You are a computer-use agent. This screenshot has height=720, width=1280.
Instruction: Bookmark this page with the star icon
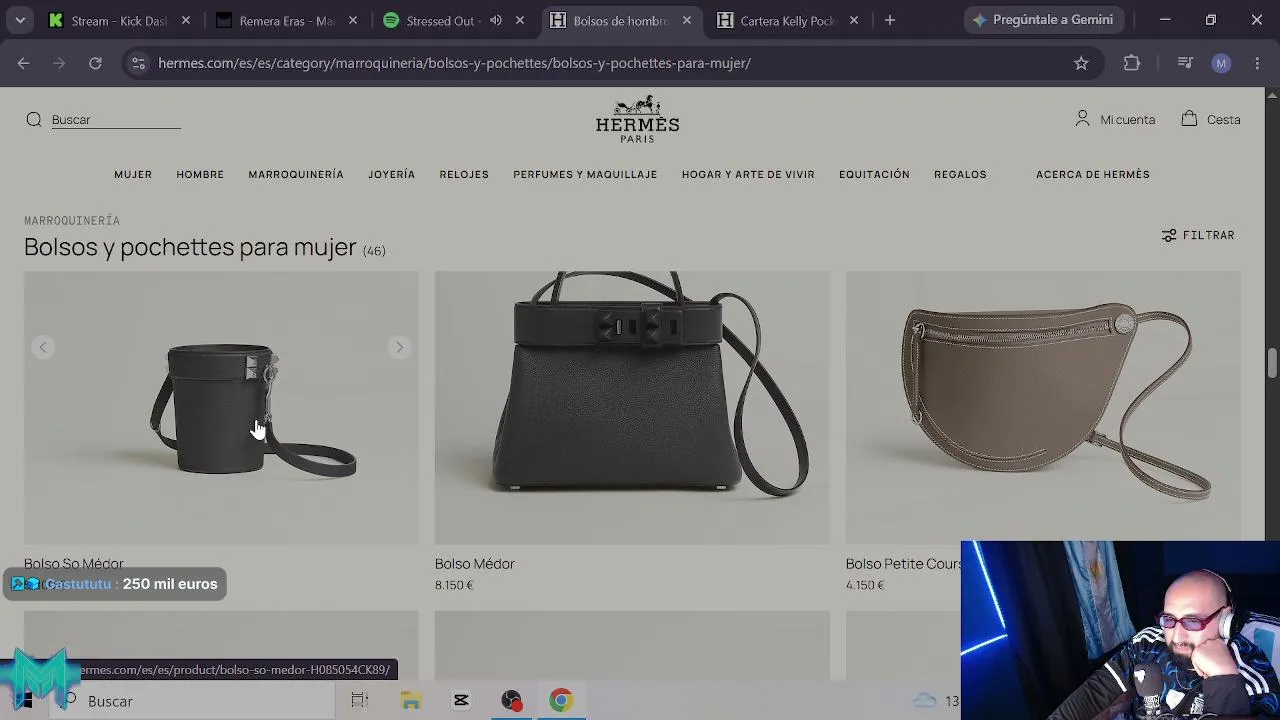pyautogui.click(x=1081, y=63)
